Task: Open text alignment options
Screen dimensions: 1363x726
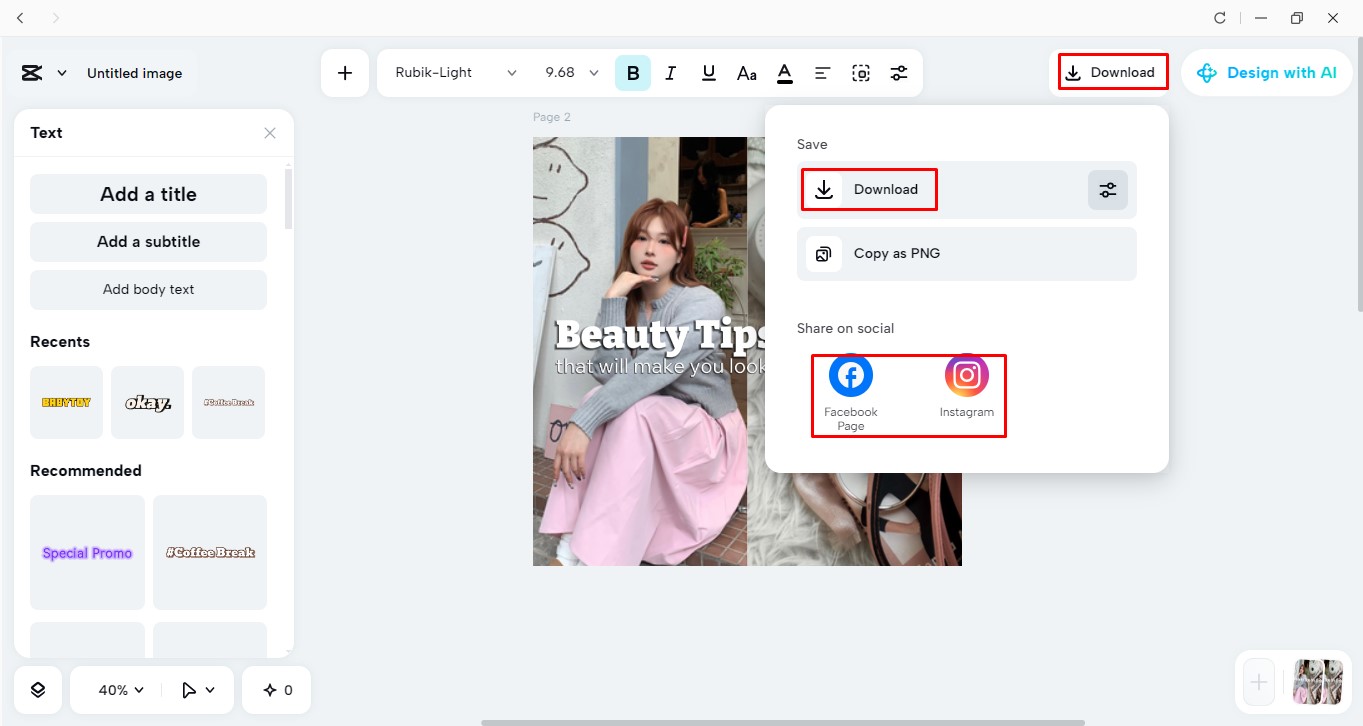Action: (x=822, y=73)
